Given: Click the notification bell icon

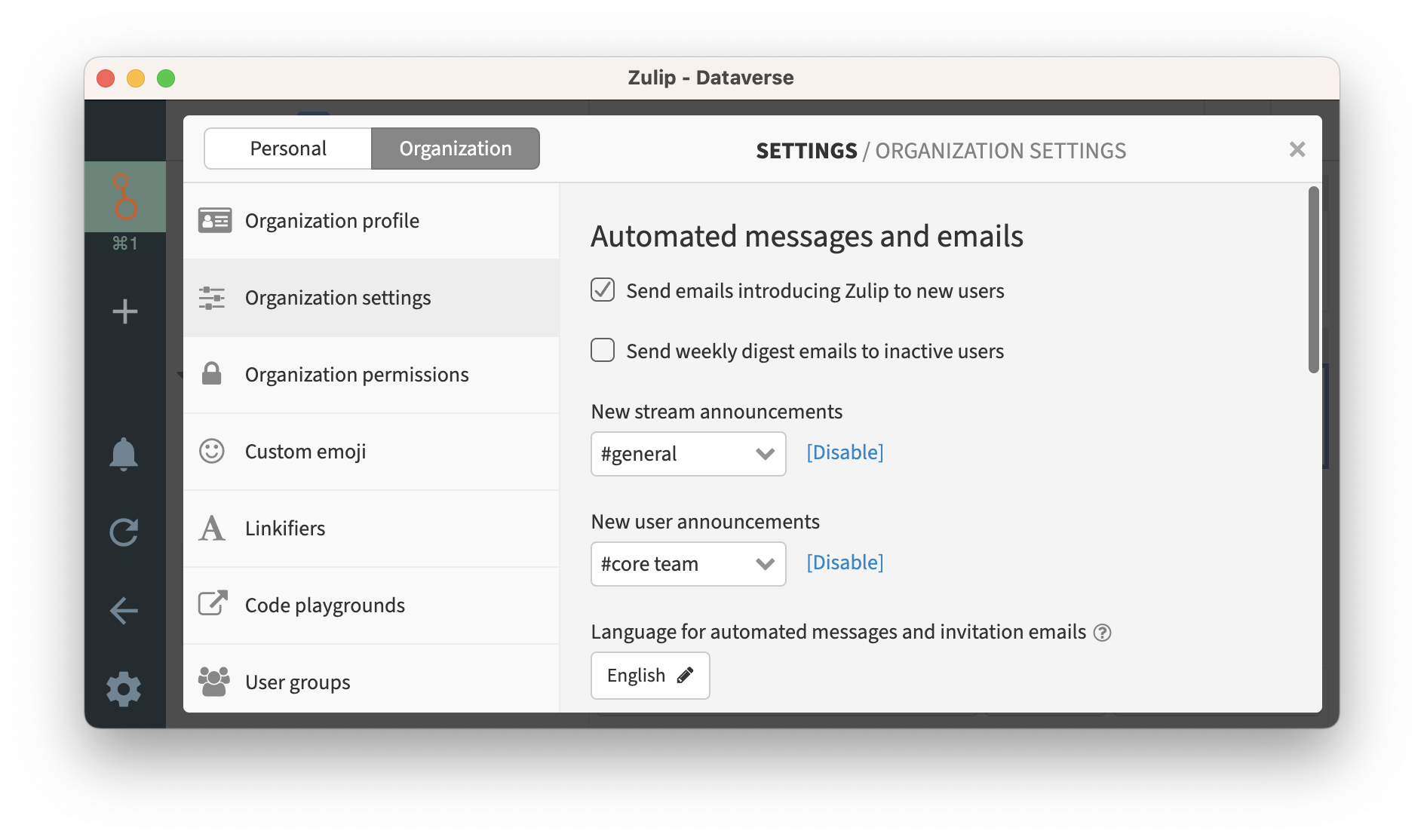Looking at the screenshot, I should (x=124, y=454).
